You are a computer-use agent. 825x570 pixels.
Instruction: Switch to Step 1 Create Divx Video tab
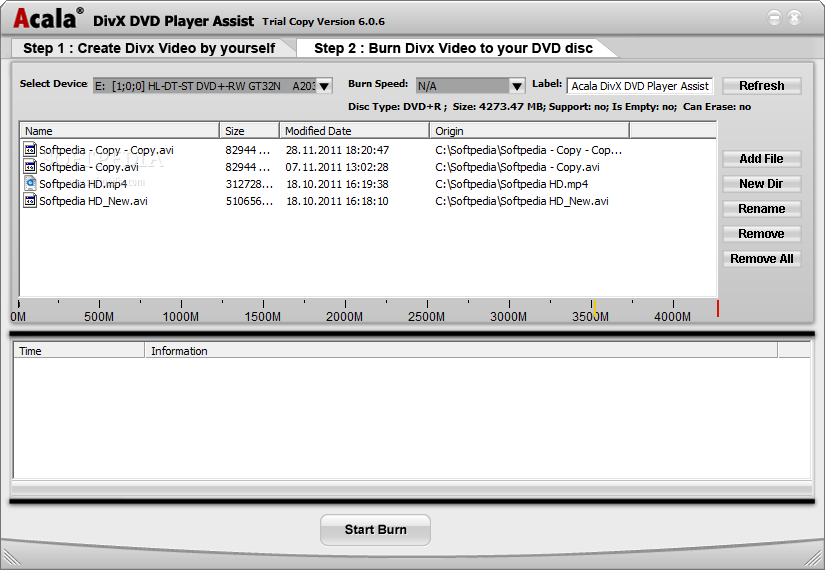pos(149,48)
